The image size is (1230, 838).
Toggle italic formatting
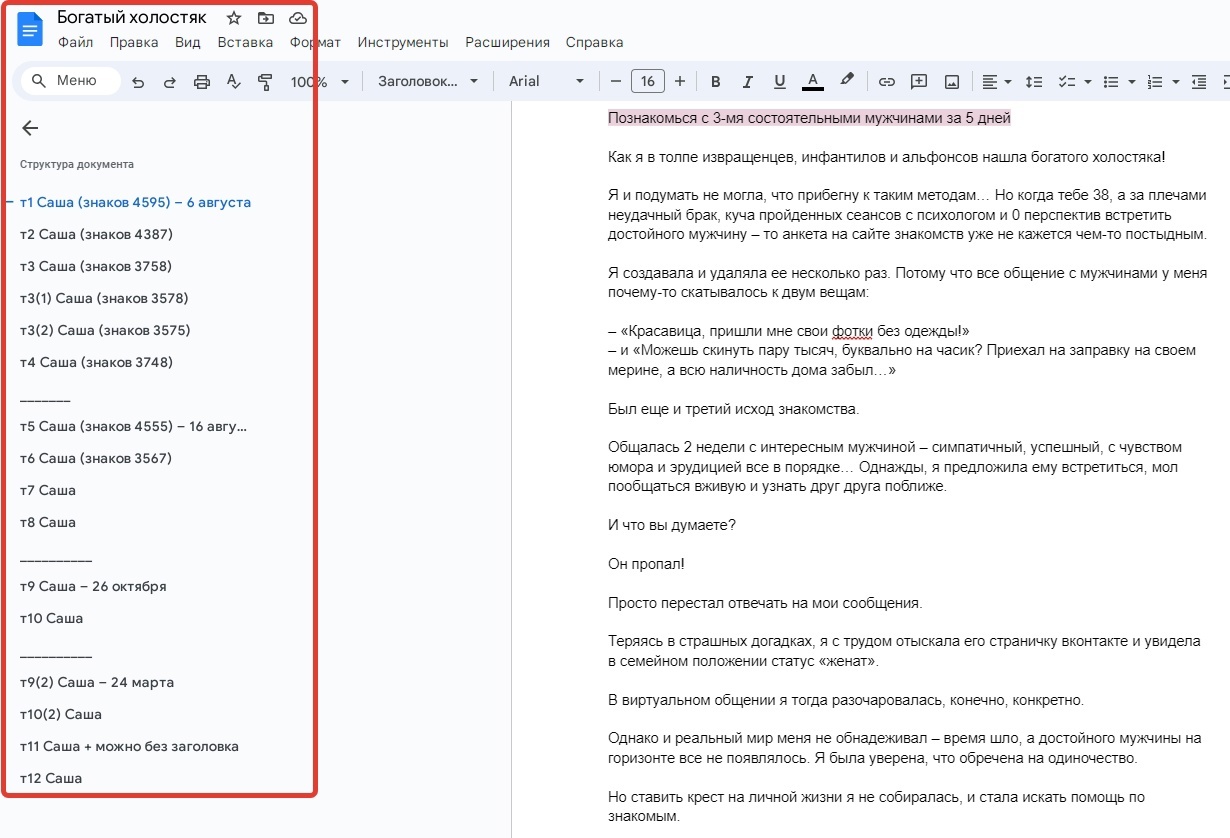click(747, 82)
